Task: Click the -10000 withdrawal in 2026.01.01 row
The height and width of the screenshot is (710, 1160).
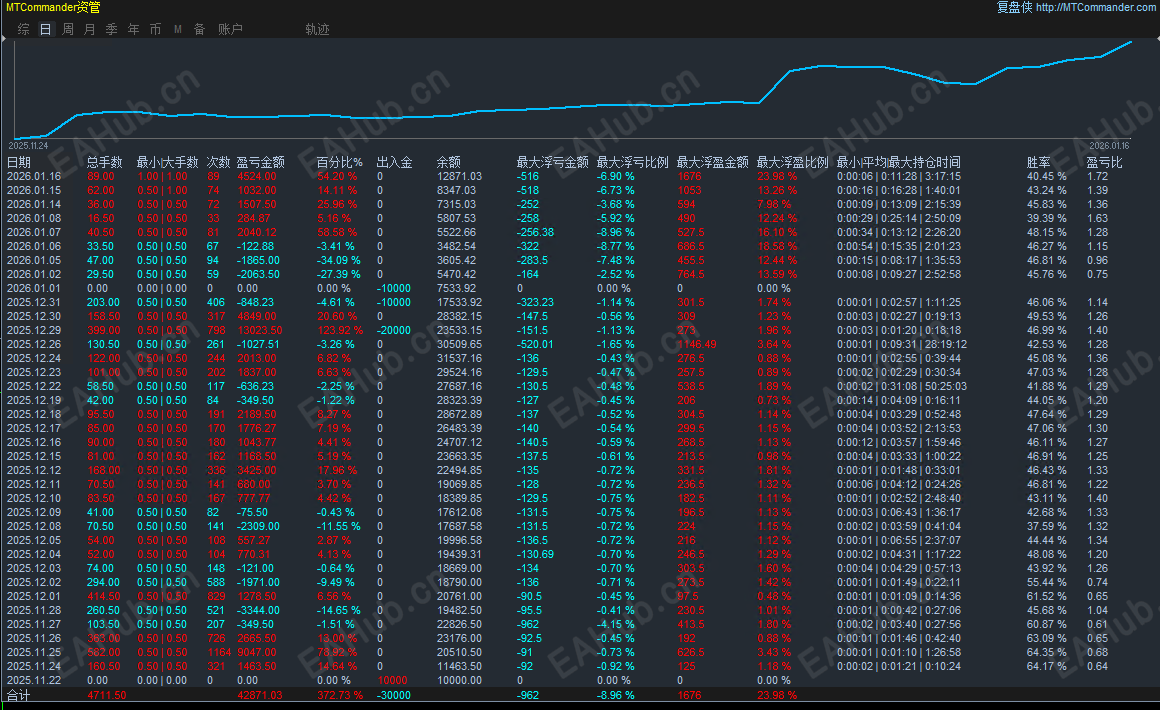Action: tap(394, 288)
